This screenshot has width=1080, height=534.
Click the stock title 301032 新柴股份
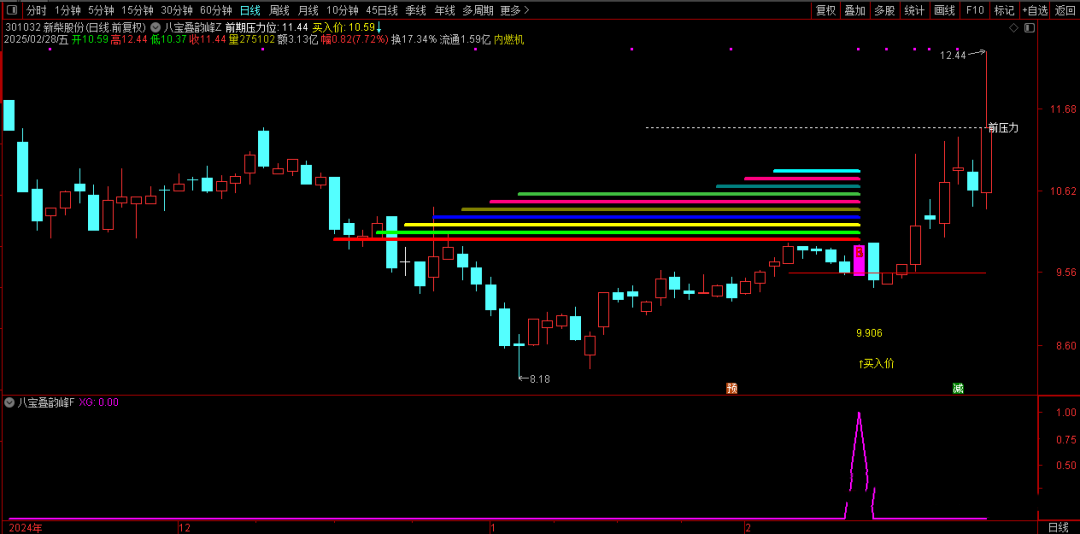pos(75,28)
